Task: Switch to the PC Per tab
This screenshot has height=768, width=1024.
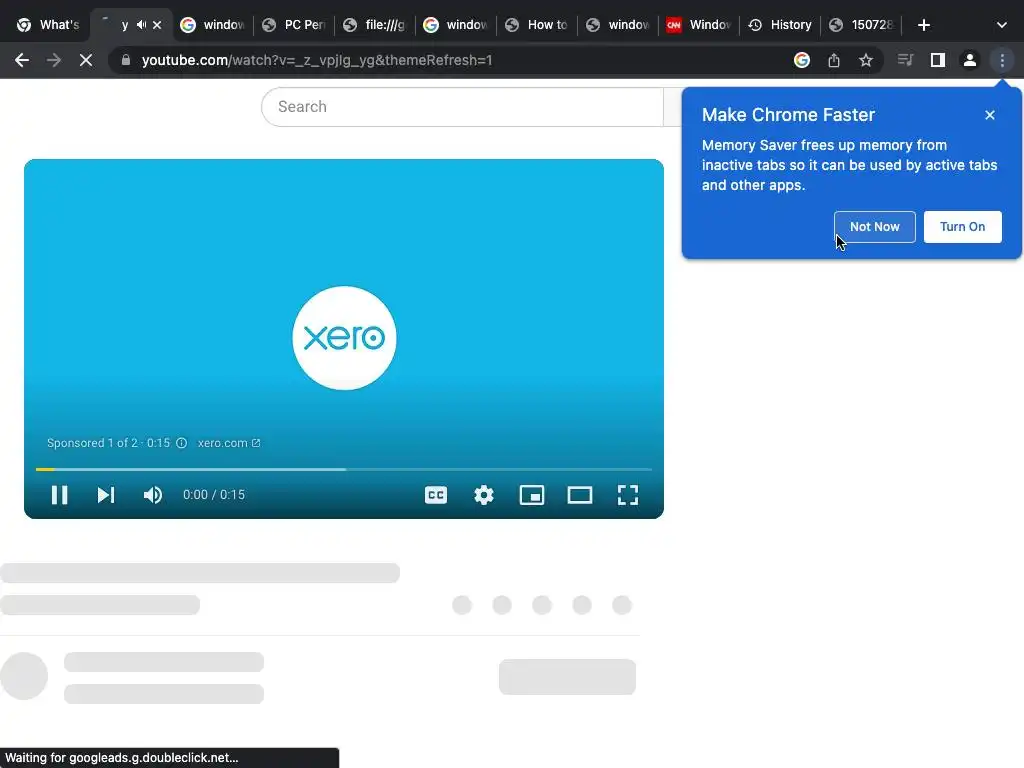Action: 294,25
